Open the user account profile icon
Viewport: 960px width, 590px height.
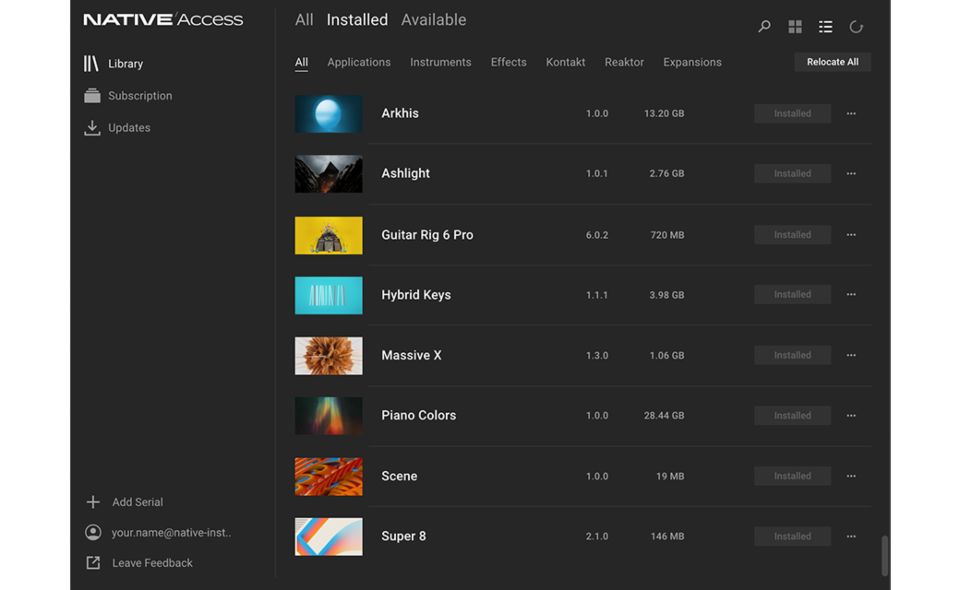point(93,533)
